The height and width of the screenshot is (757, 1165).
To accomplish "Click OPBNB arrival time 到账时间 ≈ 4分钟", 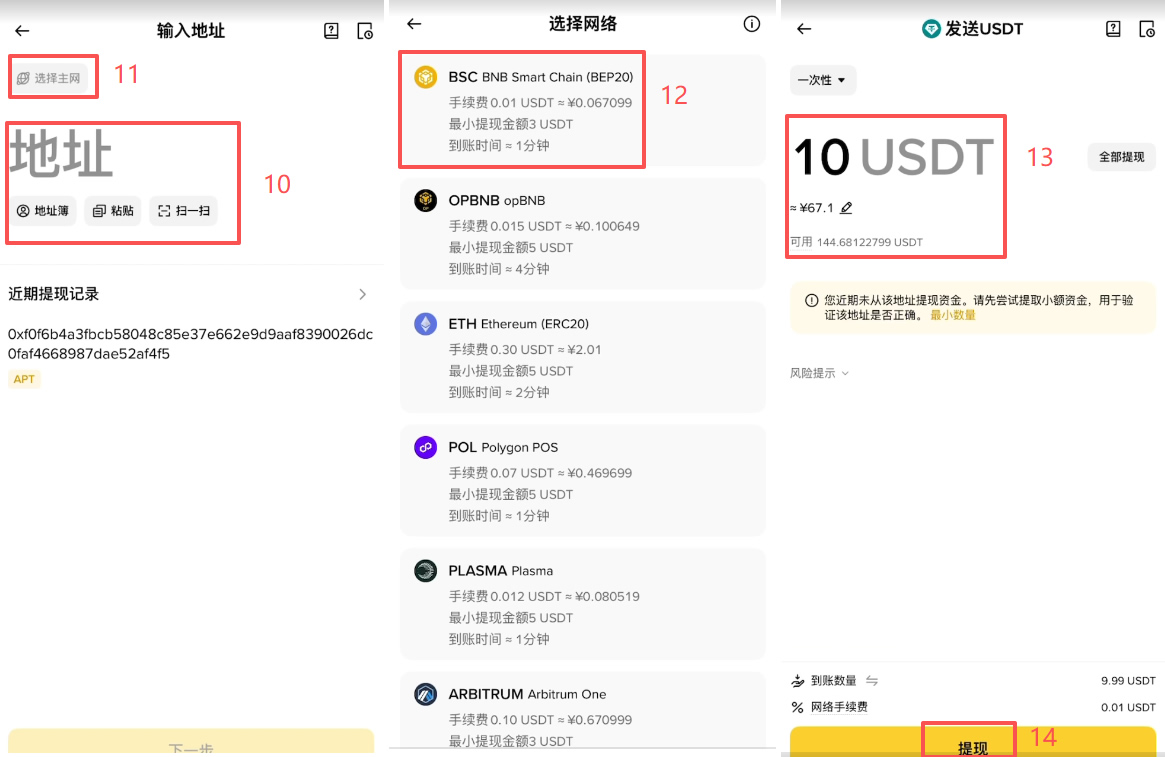I will [499, 269].
